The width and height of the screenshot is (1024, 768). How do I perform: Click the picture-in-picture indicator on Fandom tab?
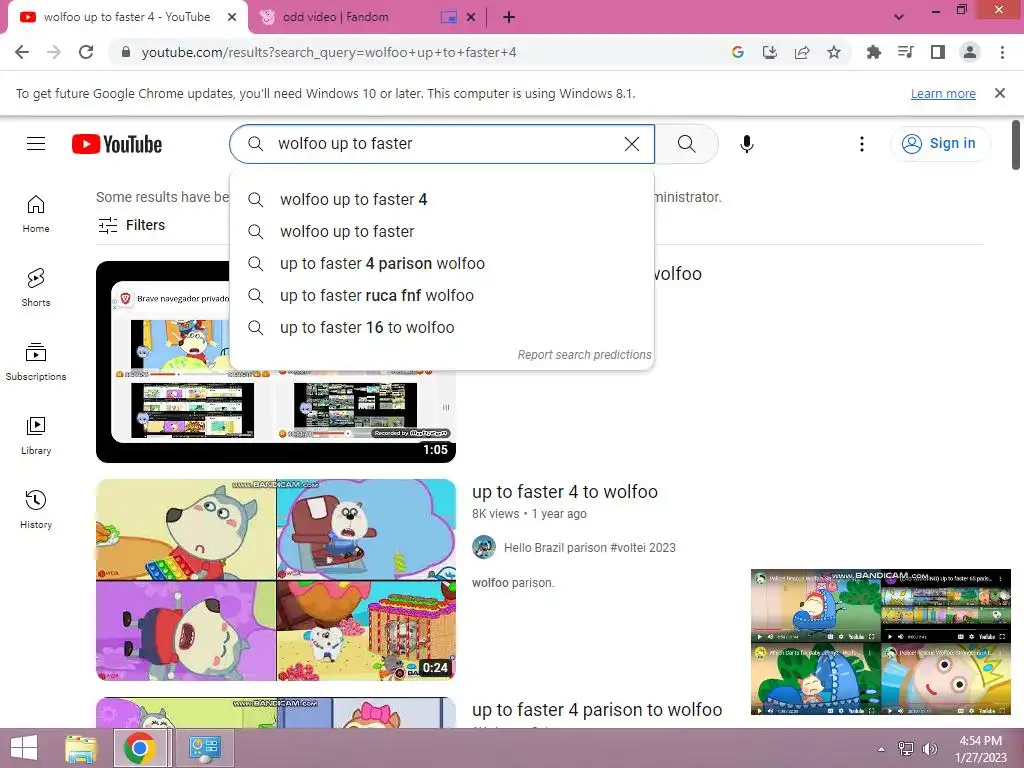[449, 18]
